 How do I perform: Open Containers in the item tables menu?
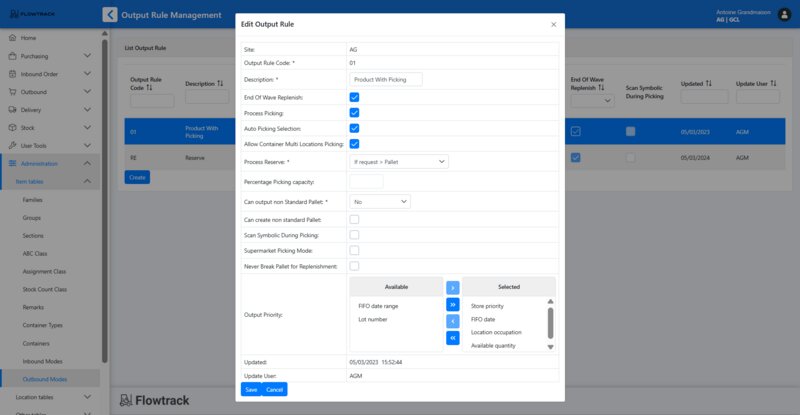pos(37,343)
